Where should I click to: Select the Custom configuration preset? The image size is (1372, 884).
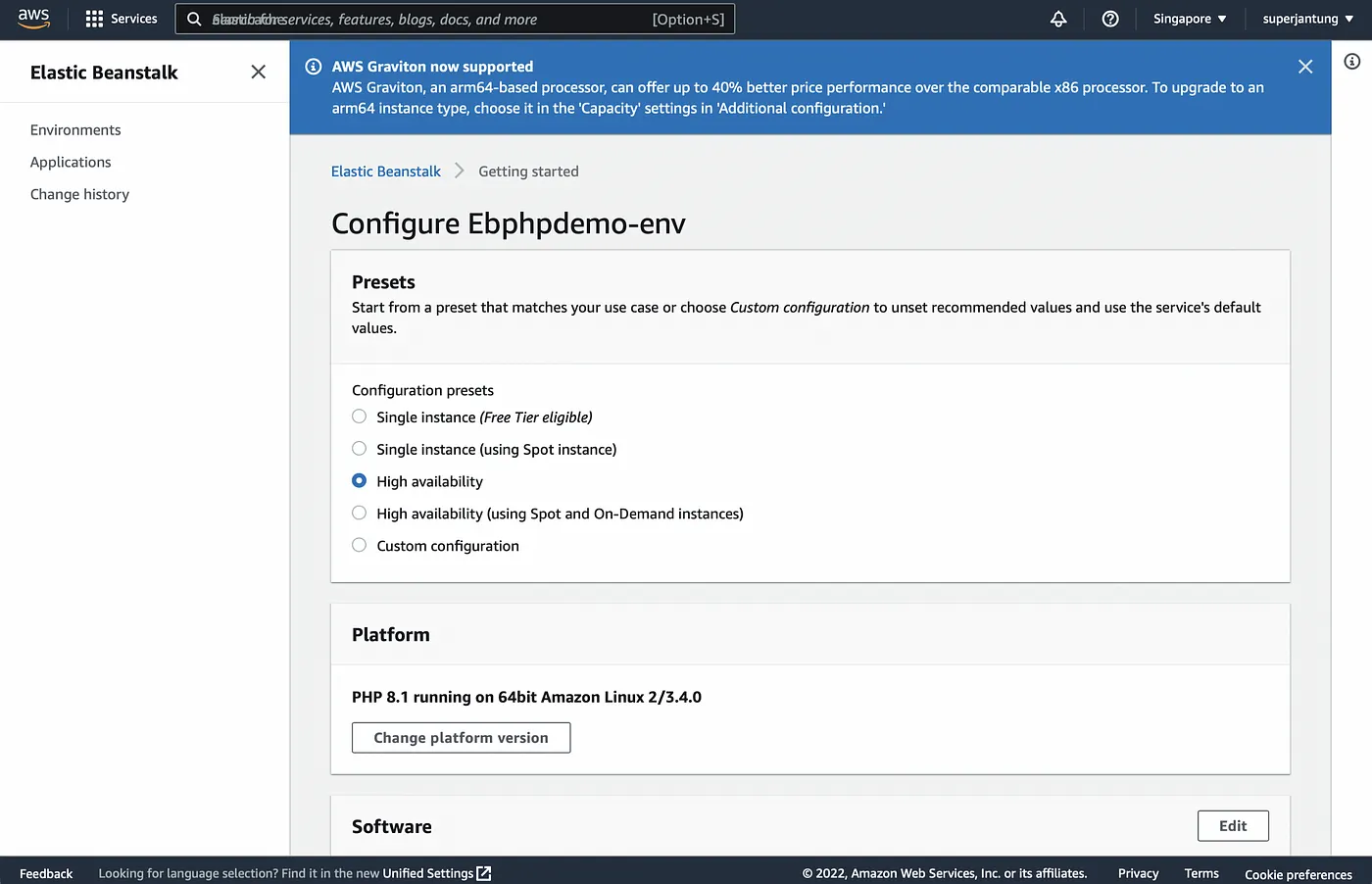[359, 546]
